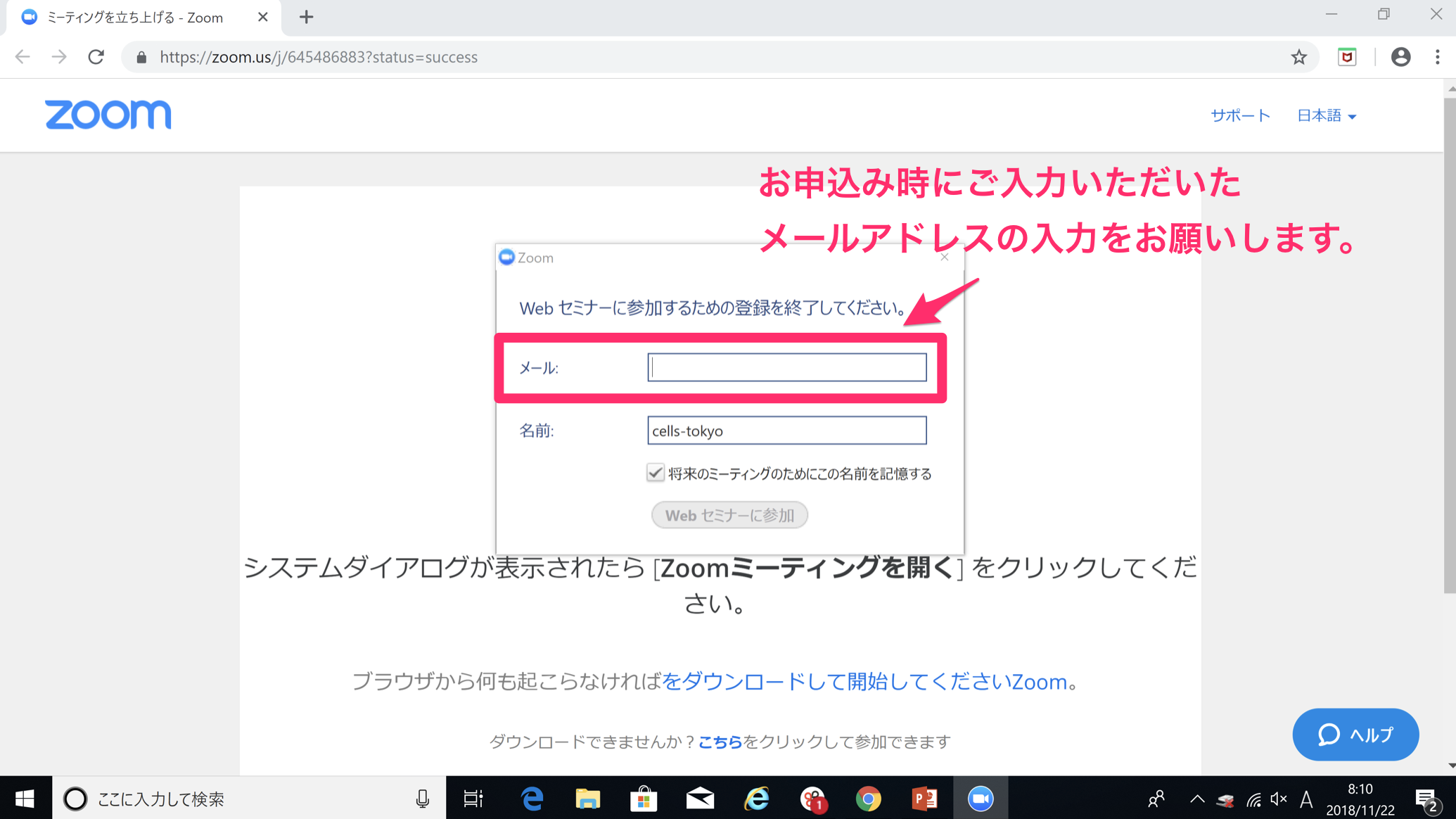Open a new browser tab
The image size is (1456, 819).
[x=306, y=17]
